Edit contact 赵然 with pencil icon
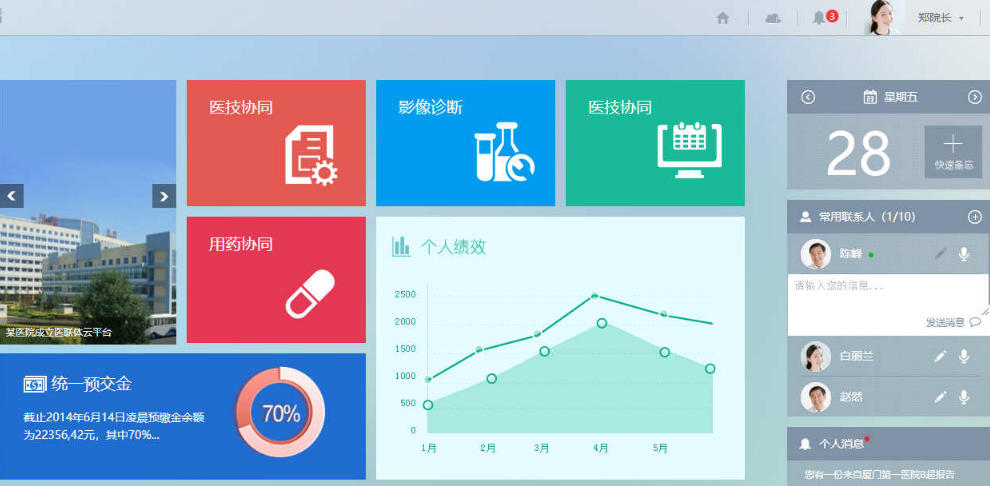 tap(941, 397)
